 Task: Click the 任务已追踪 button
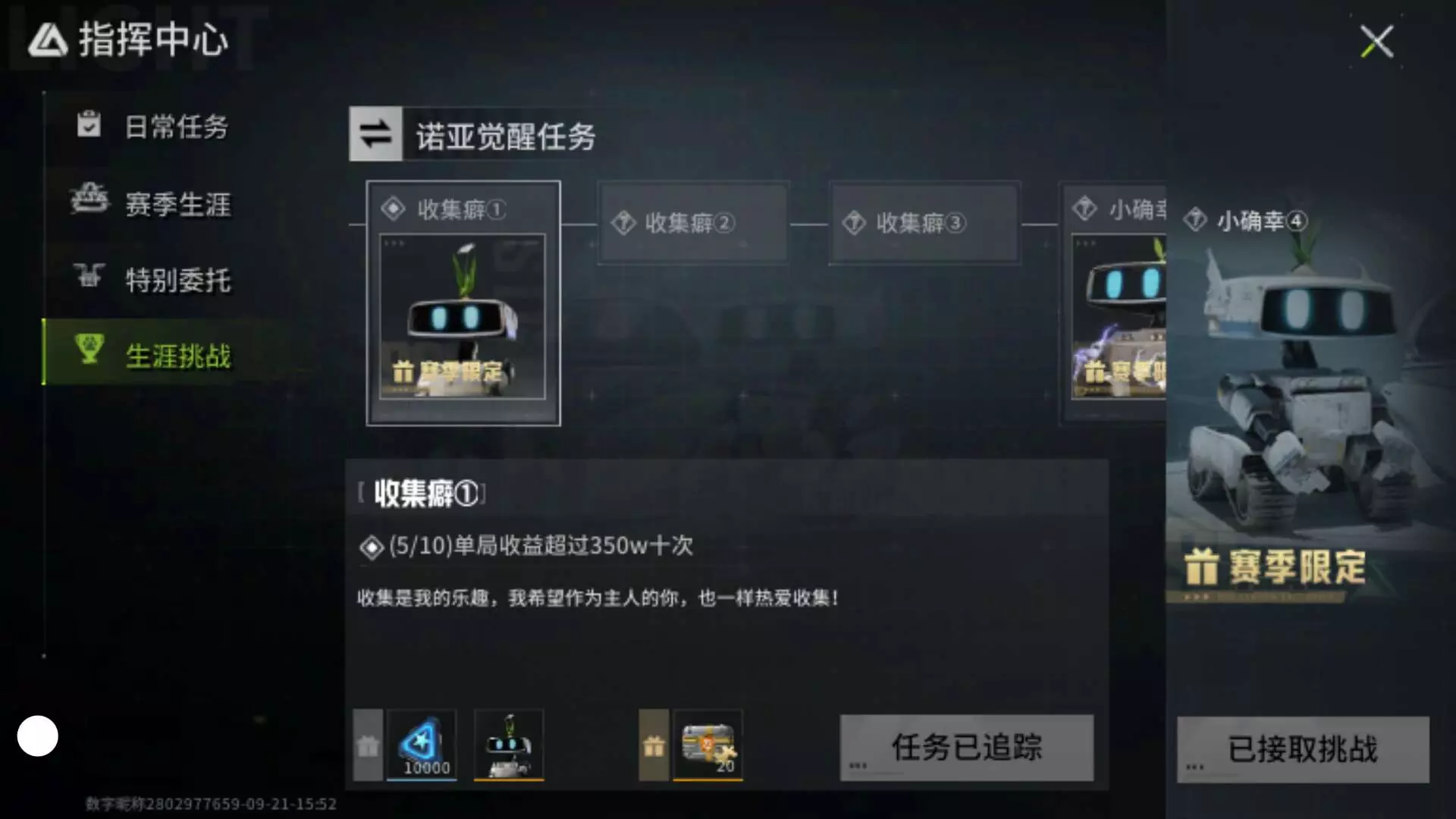pos(967,748)
